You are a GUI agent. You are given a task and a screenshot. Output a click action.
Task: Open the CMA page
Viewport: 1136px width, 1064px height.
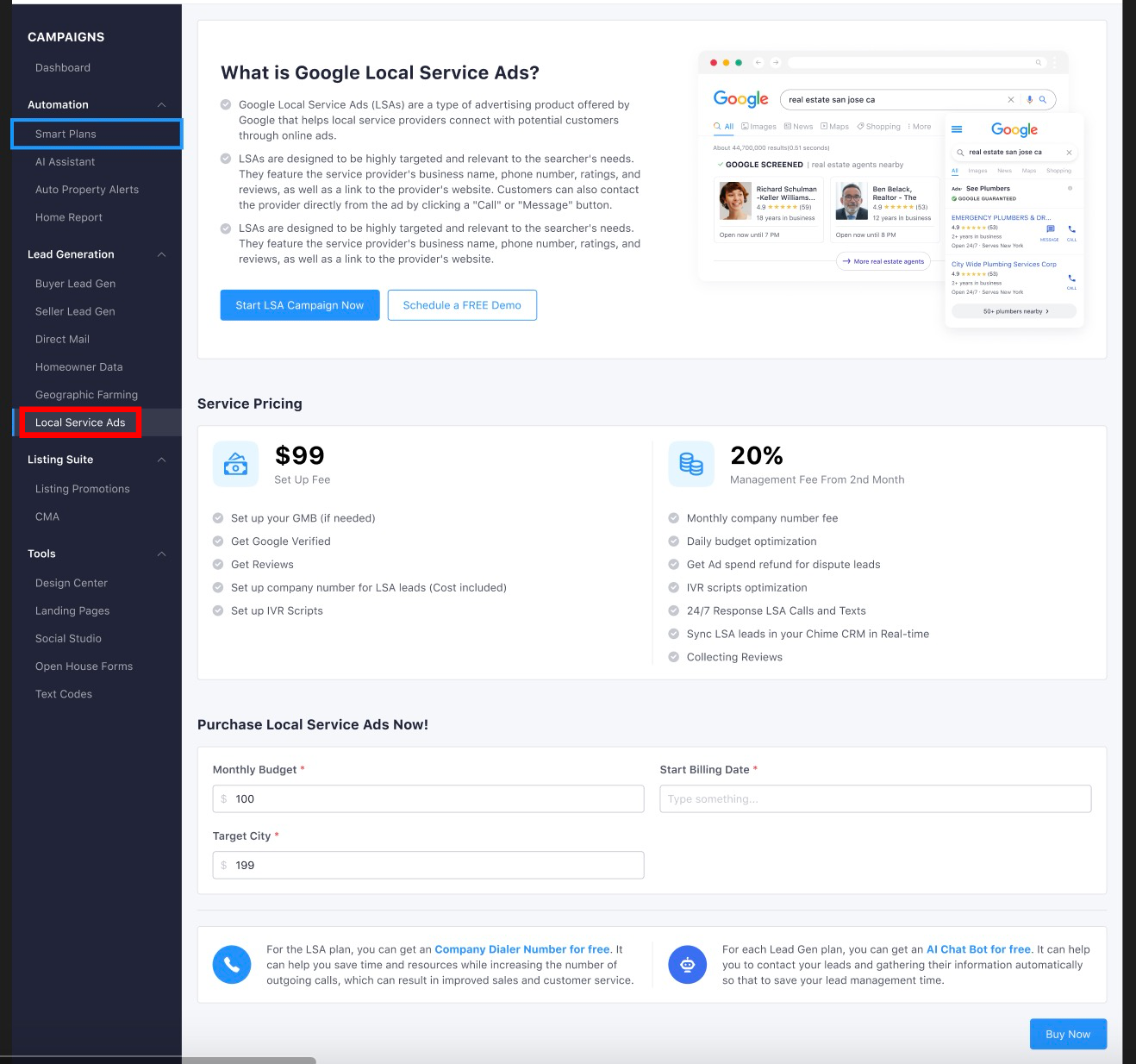[x=47, y=516]
